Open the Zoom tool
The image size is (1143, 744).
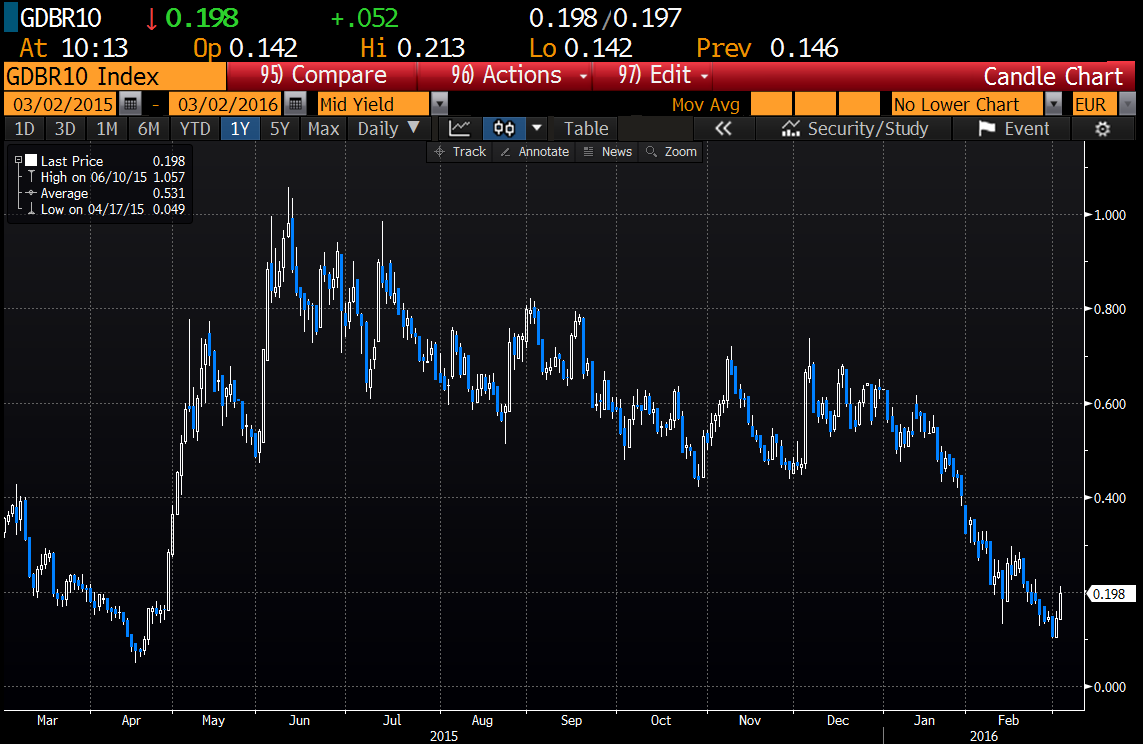671,151
